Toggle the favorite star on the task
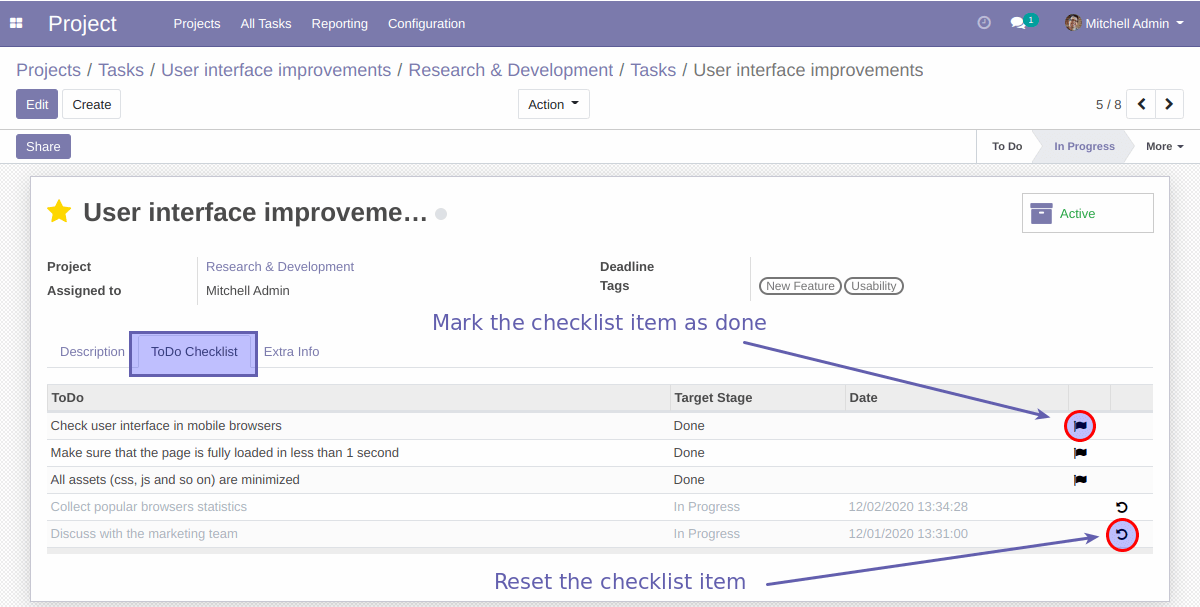Viewport: 1200px width, 607px height. (x=59, y=211)
